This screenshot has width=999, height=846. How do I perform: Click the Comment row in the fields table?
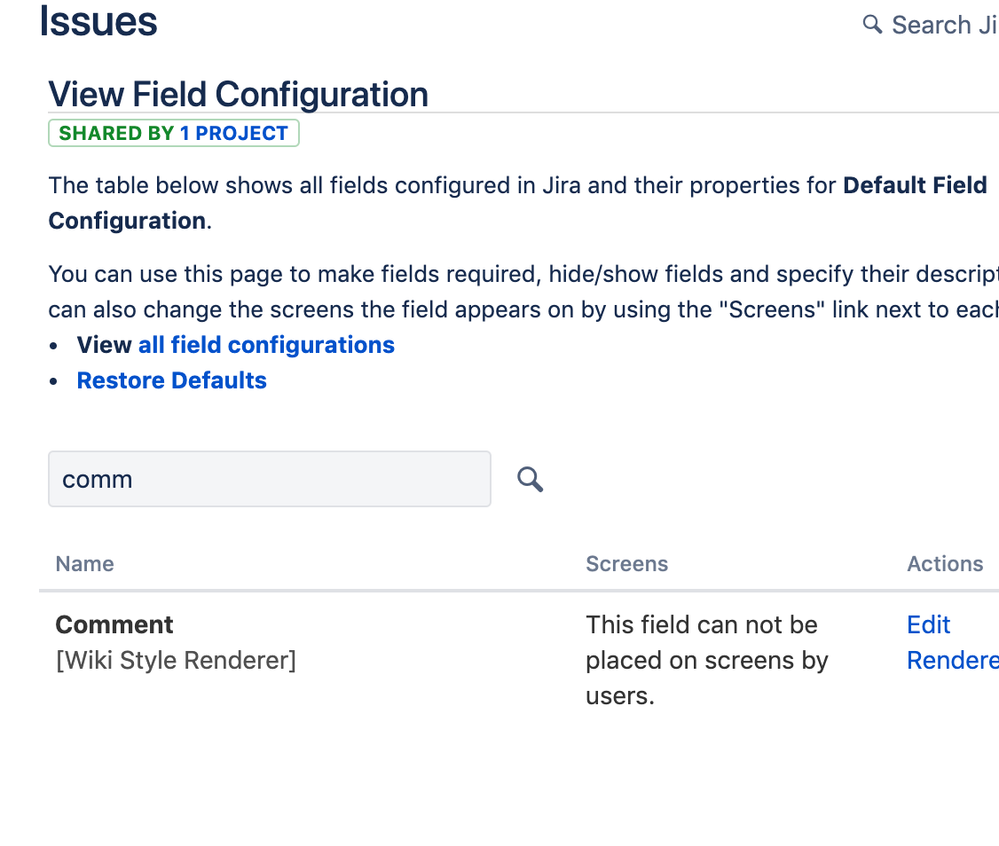(400, 660)
